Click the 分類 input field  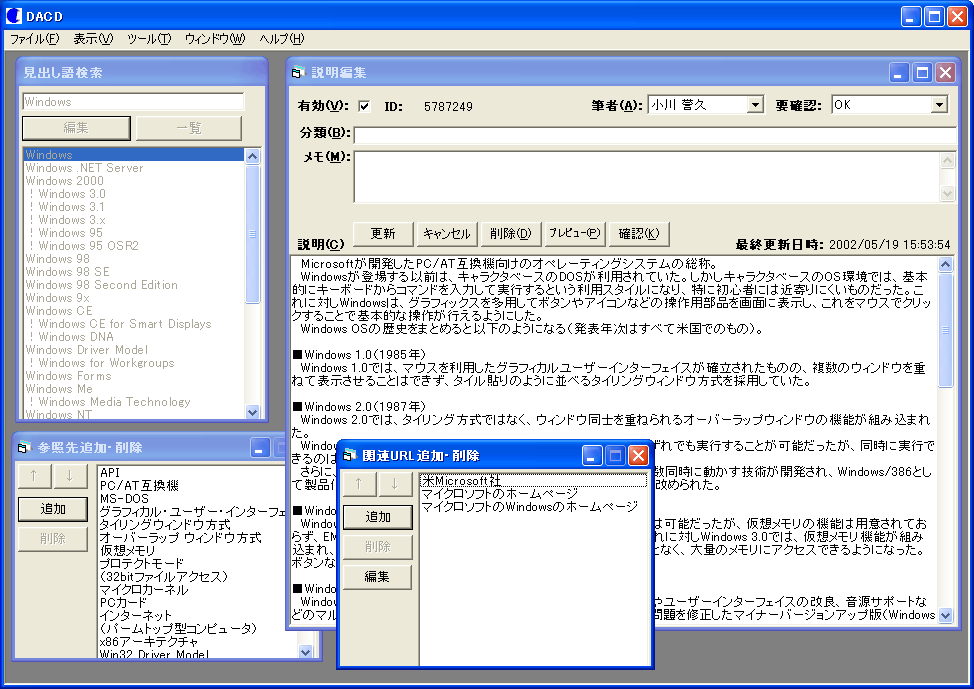[655, 134]
